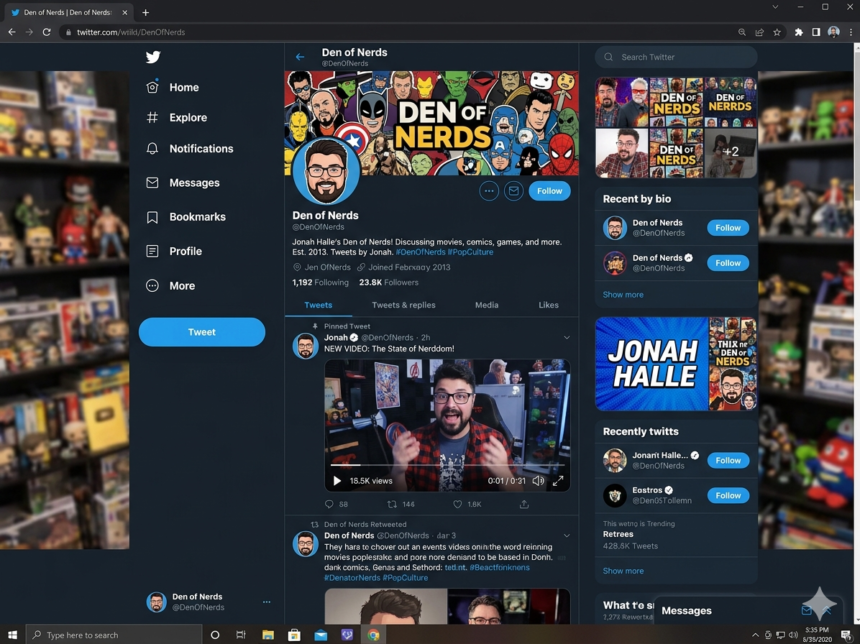Open the Chrome side panel icon
860x644 pixels.
[x=816, y=32]
